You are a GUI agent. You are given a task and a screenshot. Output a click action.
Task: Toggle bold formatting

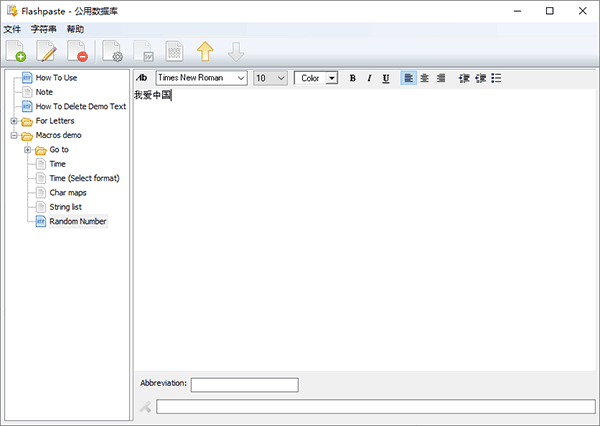coord(352,78)
